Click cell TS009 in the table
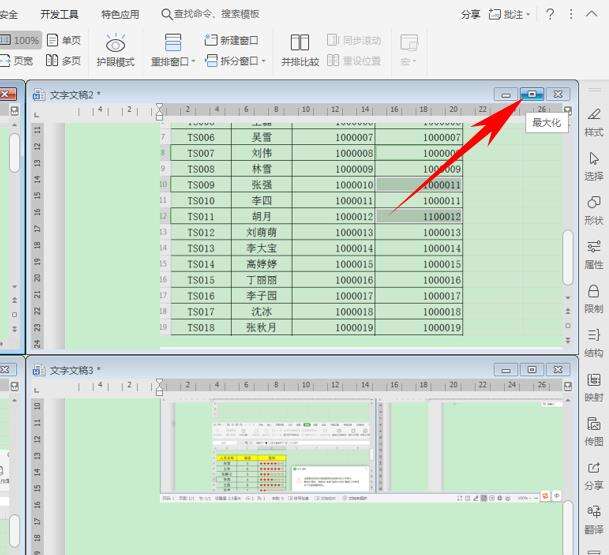The image size is (609, 555). (201, 185)
